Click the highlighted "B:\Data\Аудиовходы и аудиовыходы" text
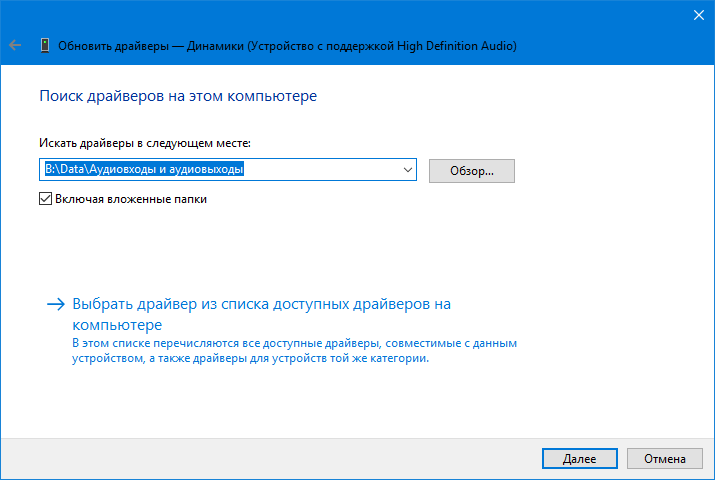Viewport: 715px width, 480px height. pyautogui.click(x=144, y=171)
